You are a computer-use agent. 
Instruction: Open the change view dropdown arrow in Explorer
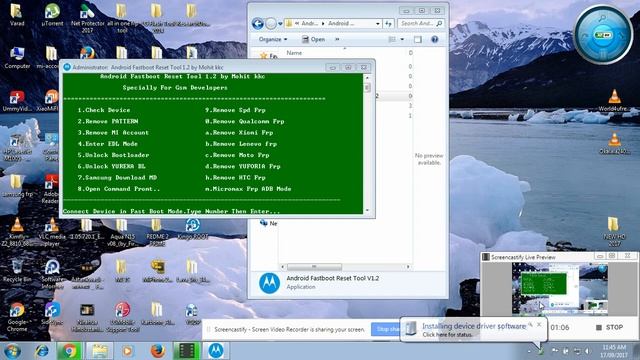[402, 39]
